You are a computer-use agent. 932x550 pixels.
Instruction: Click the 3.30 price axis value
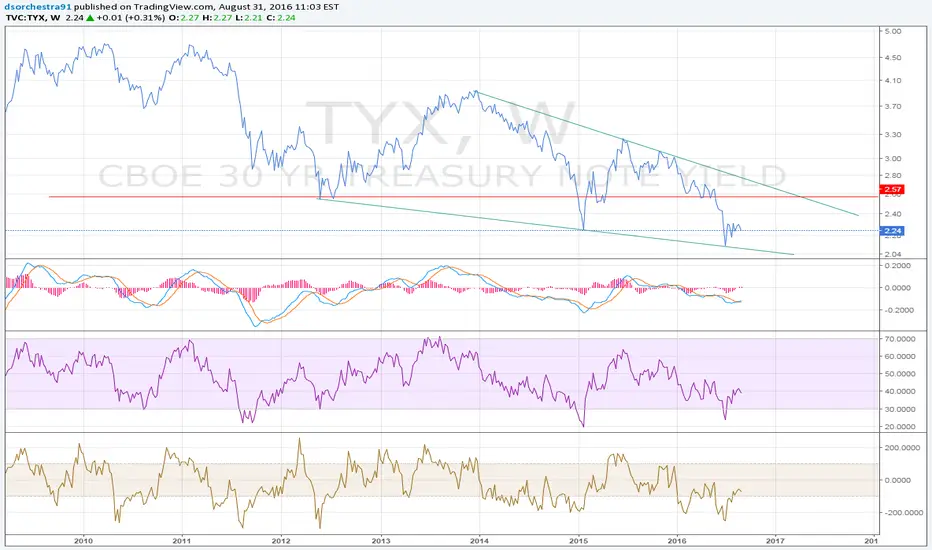893,134
